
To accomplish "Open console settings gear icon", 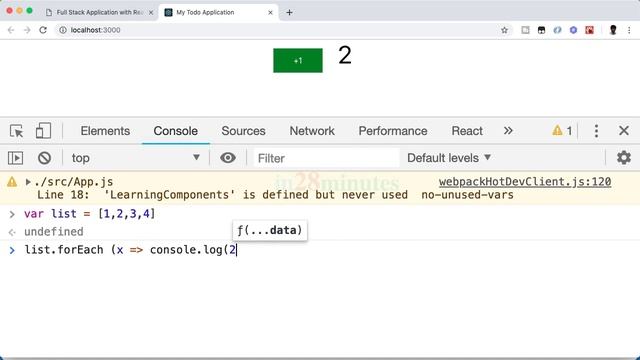I will [x=624, y=158].
